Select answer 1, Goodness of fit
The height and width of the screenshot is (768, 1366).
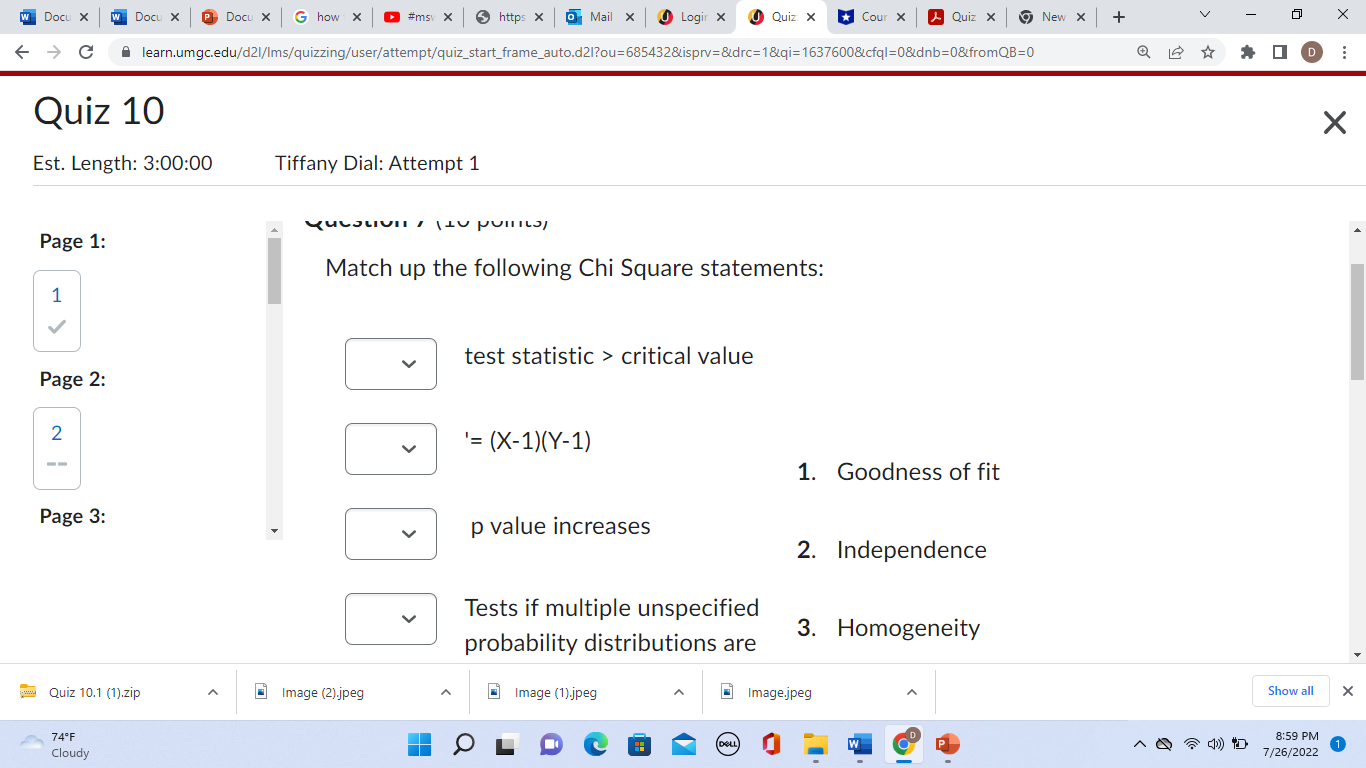click(918, 471)
